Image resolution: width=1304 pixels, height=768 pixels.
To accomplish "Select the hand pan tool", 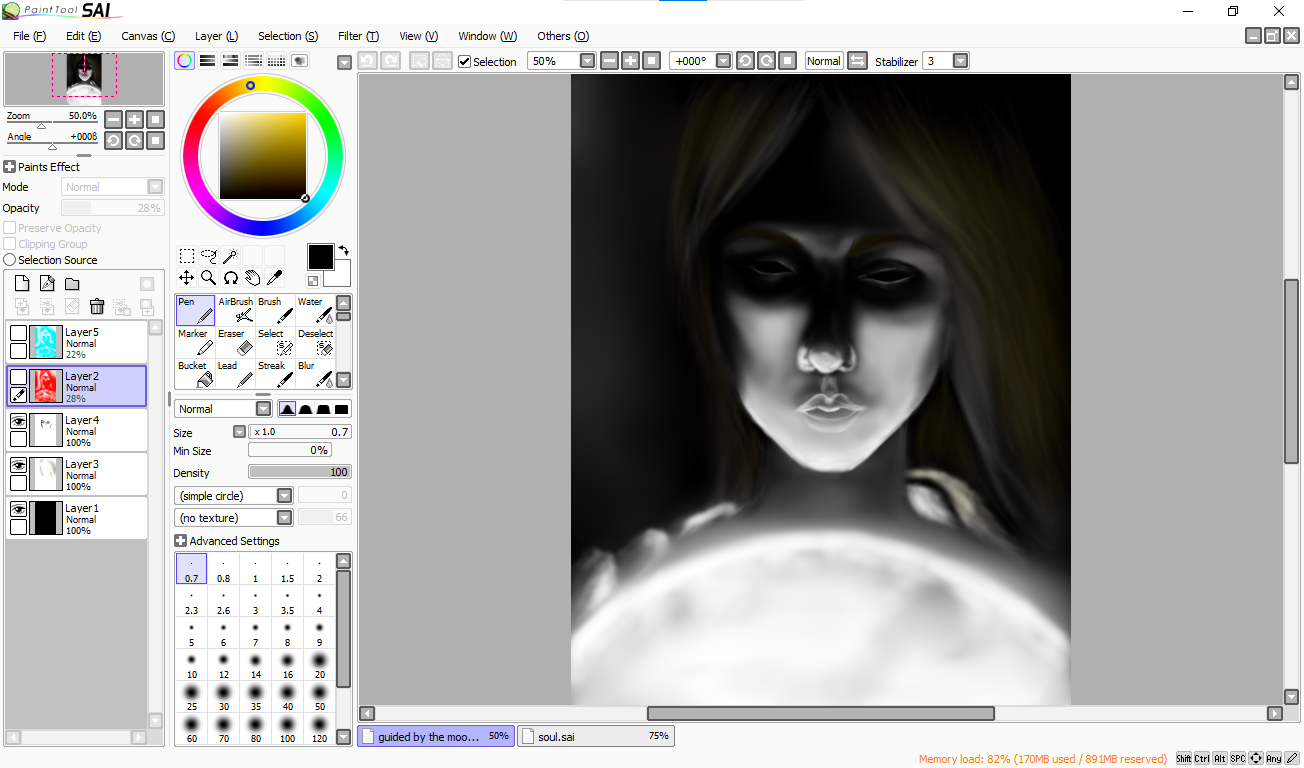I will (253, 278).
